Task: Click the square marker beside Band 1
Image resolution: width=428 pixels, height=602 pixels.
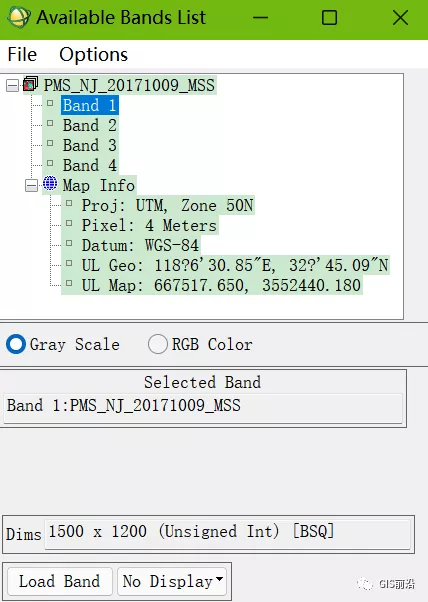Action: coord(50,103)
